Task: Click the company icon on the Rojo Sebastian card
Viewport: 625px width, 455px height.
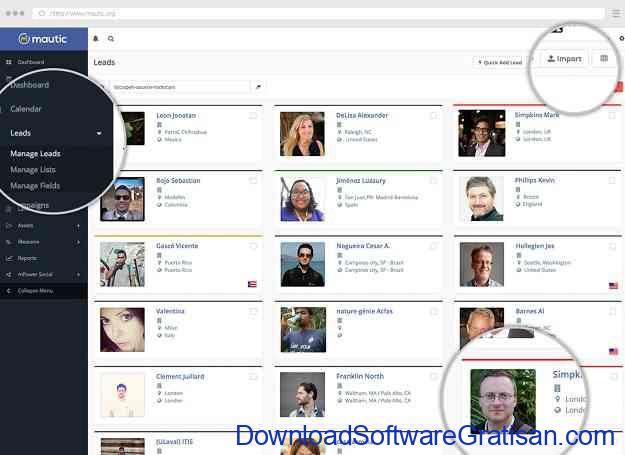Action: pos(159,190)
